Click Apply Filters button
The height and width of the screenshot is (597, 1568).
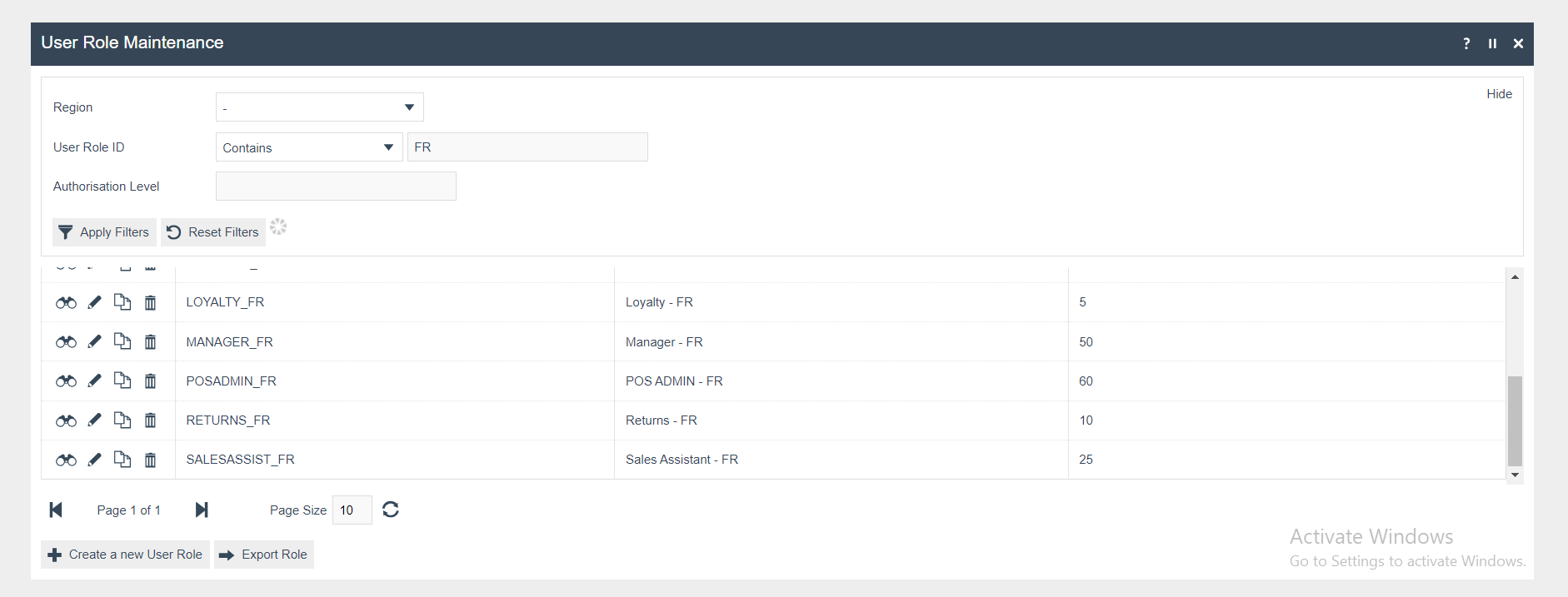point(104,232)
